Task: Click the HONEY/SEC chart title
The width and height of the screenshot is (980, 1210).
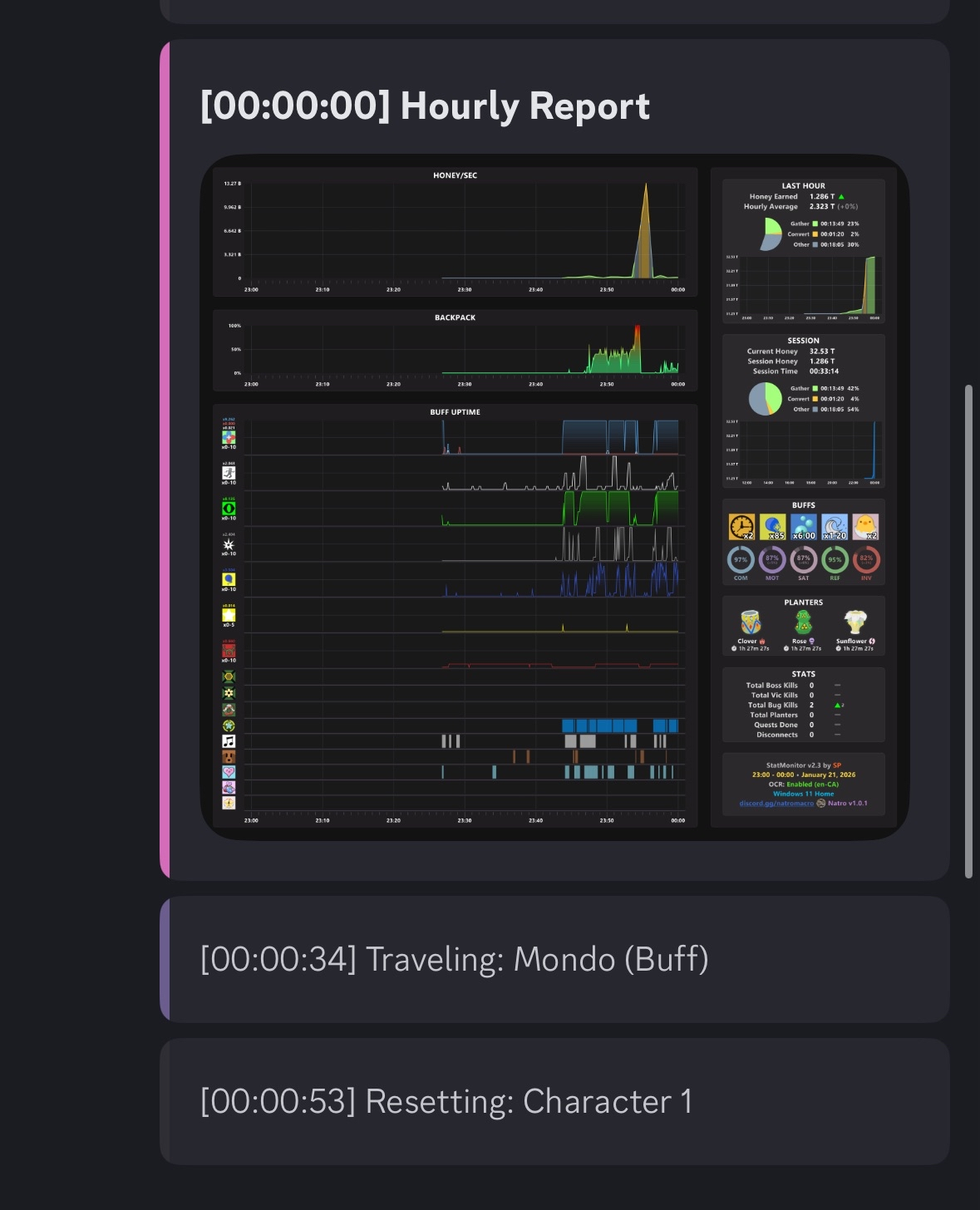Action: pyautogui.click(x=455, y=175)
